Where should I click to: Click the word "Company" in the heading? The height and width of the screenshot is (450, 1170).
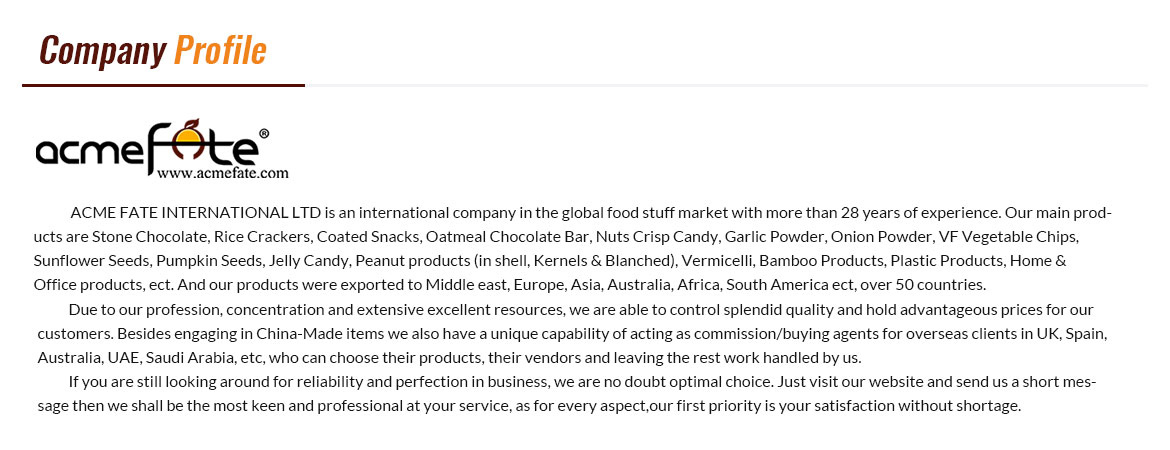[x=102, y=49]
